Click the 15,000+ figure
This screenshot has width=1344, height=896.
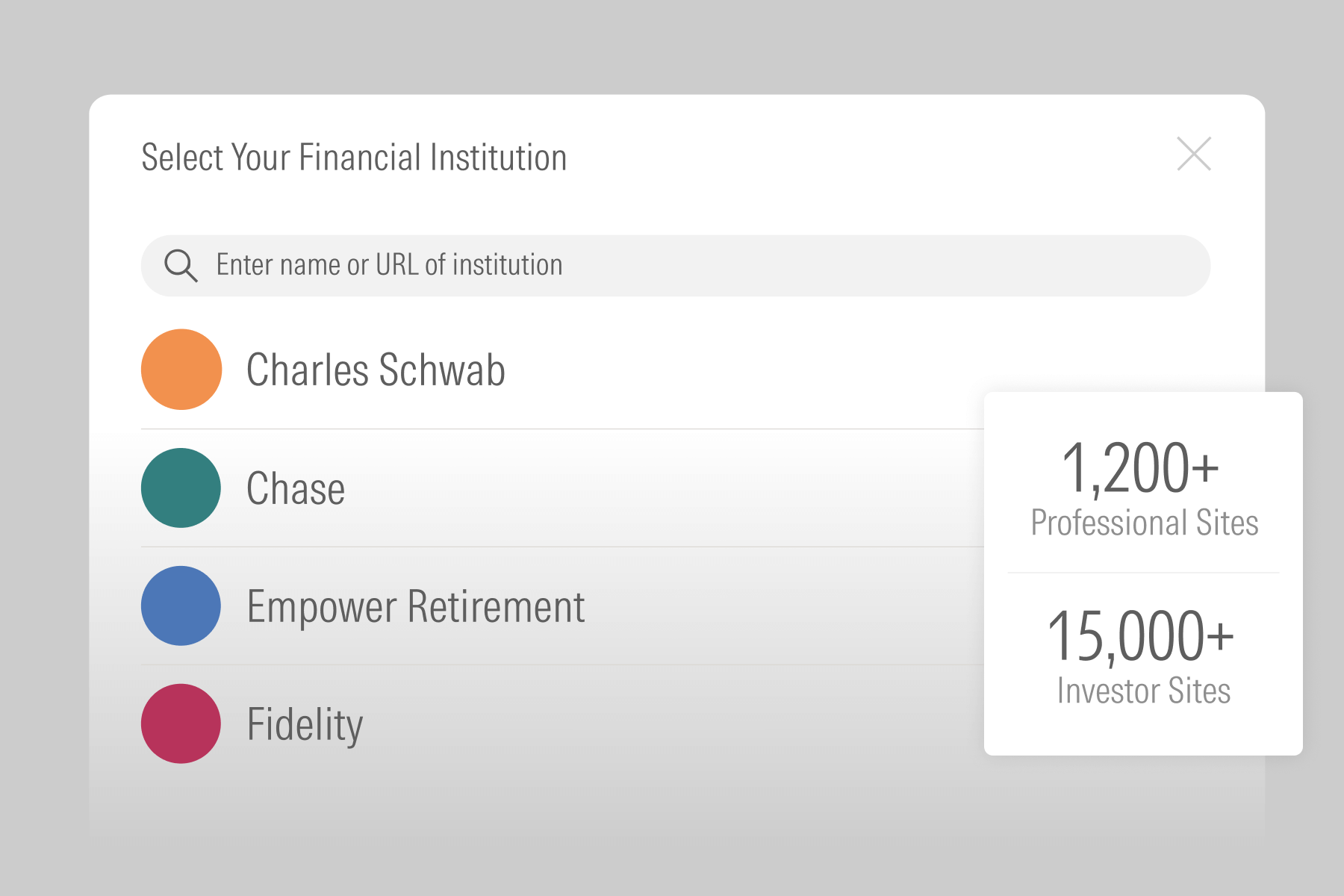1140,636
